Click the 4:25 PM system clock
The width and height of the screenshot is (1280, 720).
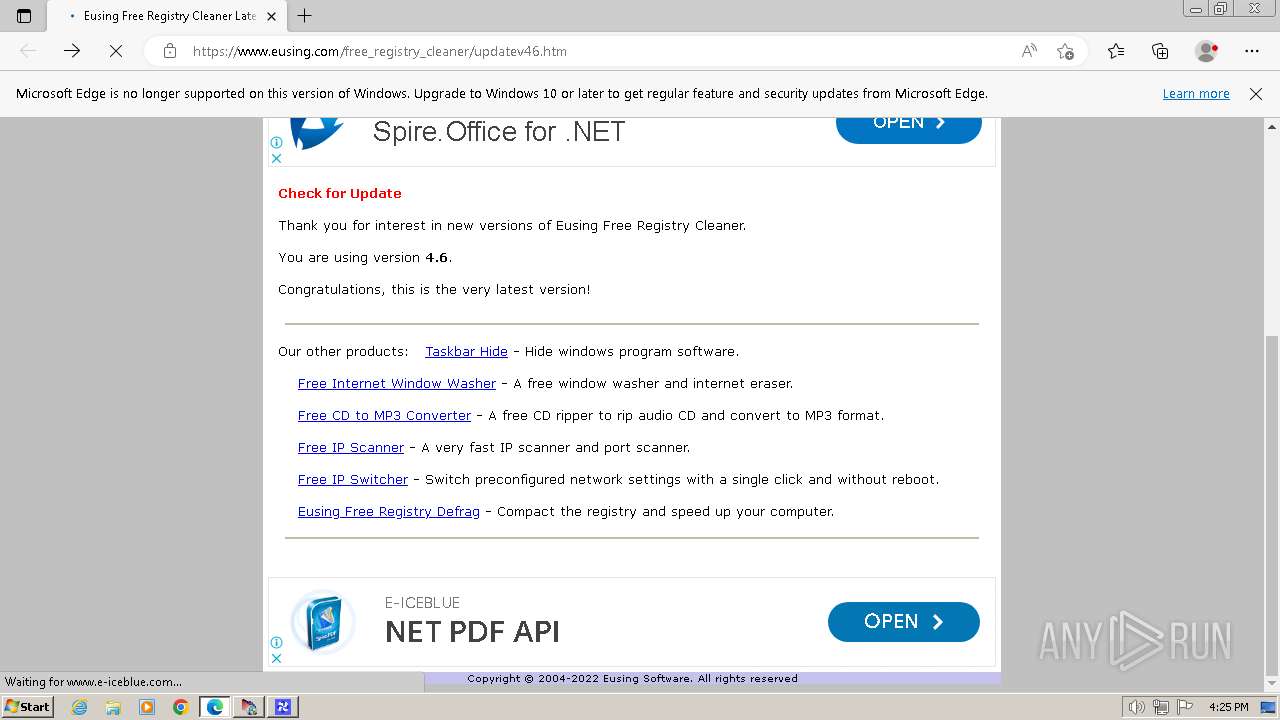1228,707
